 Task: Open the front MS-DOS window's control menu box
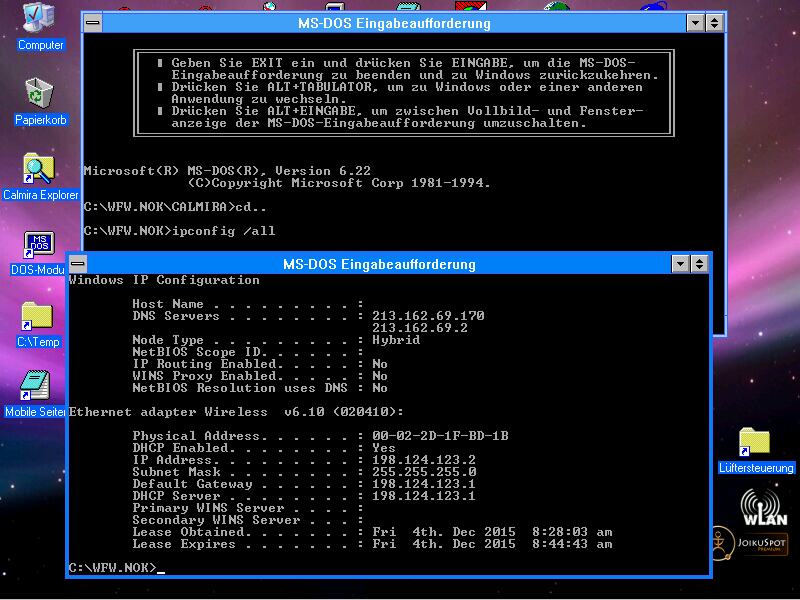click(x=76, y=264)
